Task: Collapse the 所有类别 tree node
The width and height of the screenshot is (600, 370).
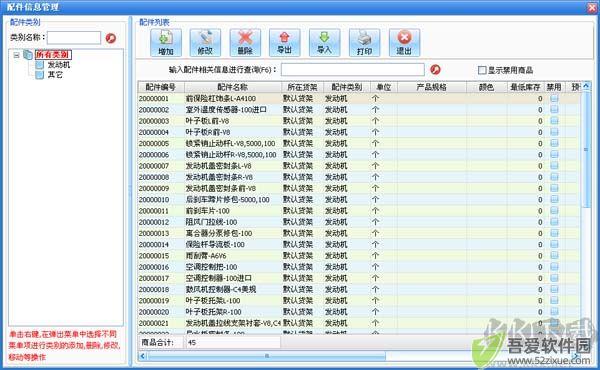Action: tap(16, 55)
